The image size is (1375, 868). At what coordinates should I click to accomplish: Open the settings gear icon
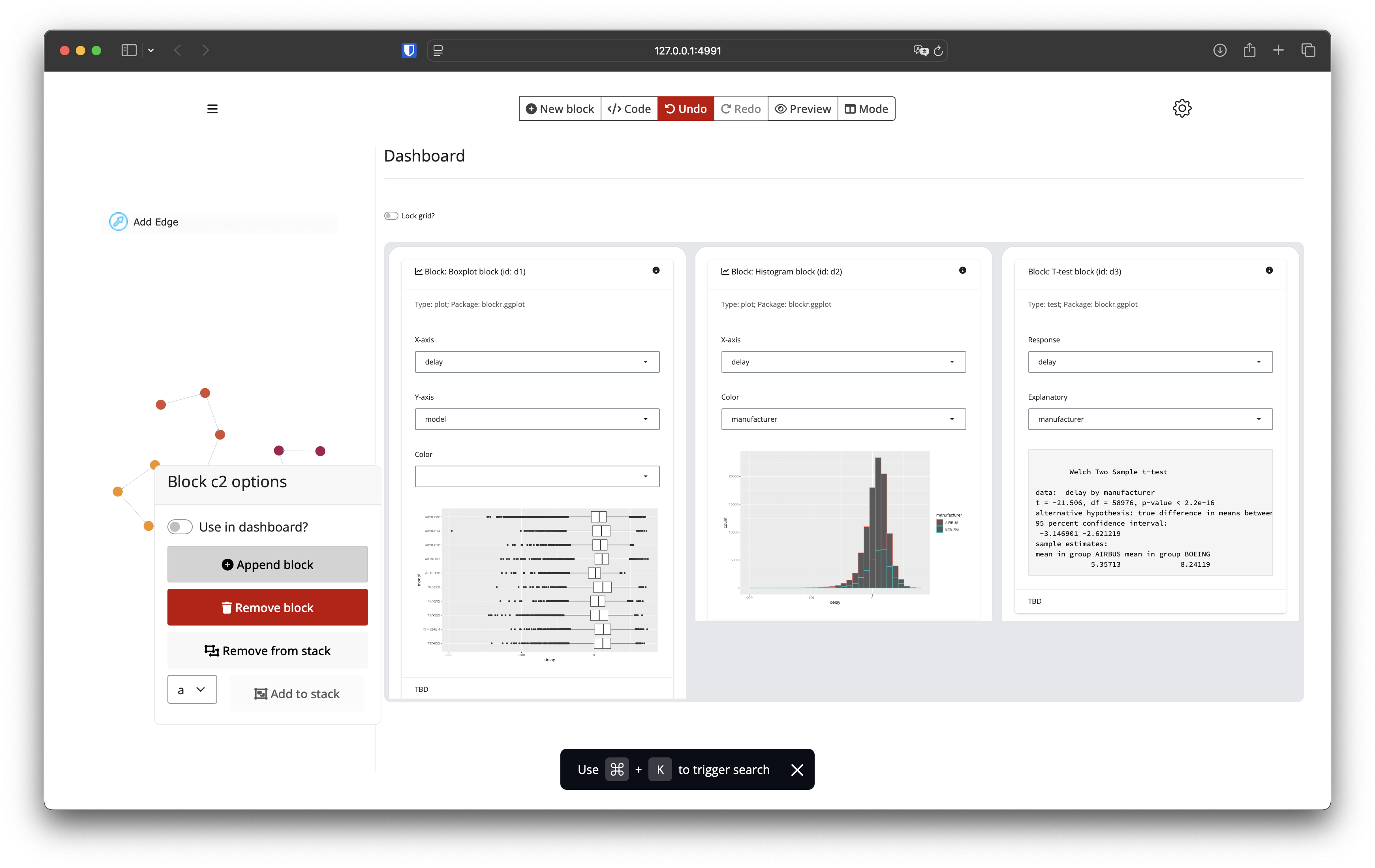pos(1182,109)
